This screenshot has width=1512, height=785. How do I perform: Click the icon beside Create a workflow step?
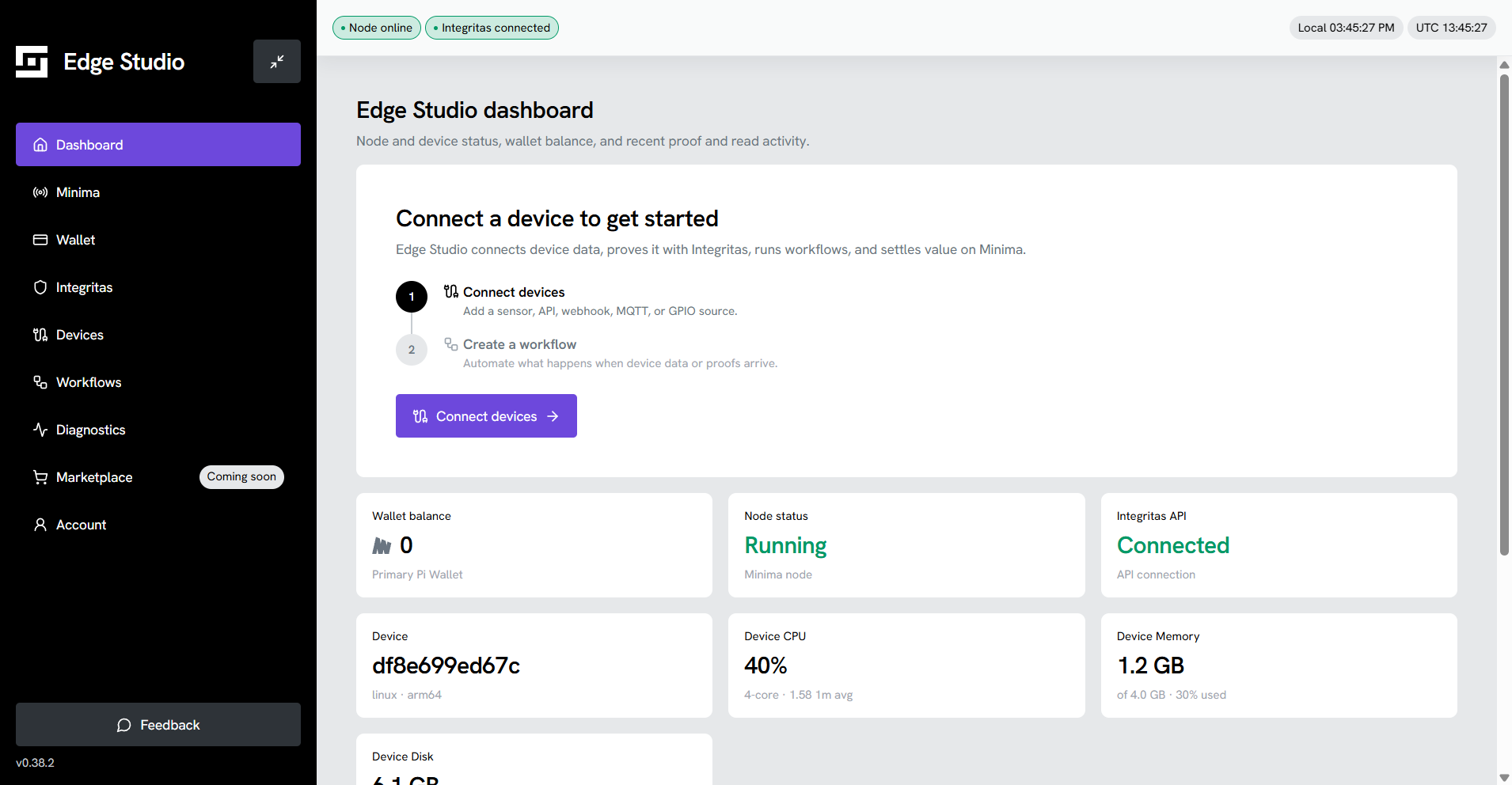451,344
